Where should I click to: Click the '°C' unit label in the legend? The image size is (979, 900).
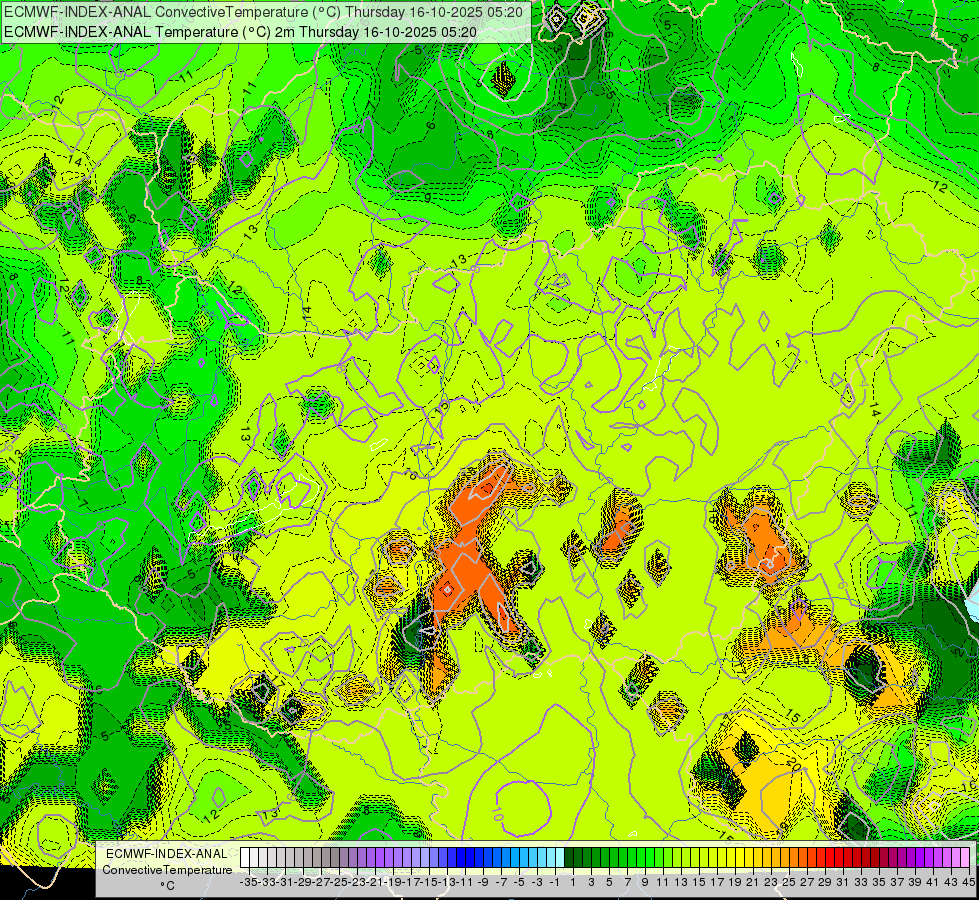(x=167, y=886)
